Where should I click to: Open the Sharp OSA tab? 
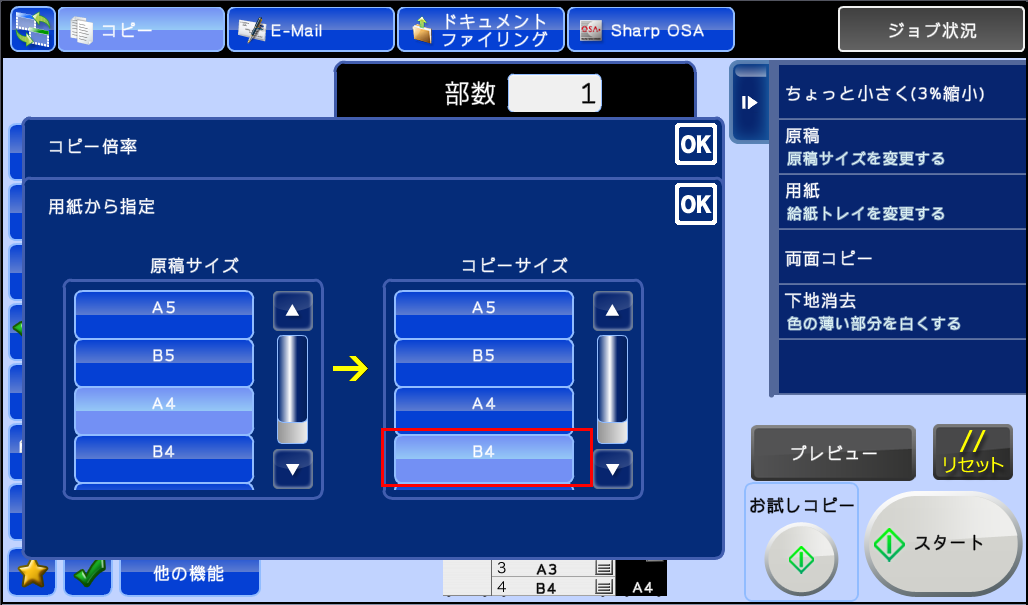[650, 30]
